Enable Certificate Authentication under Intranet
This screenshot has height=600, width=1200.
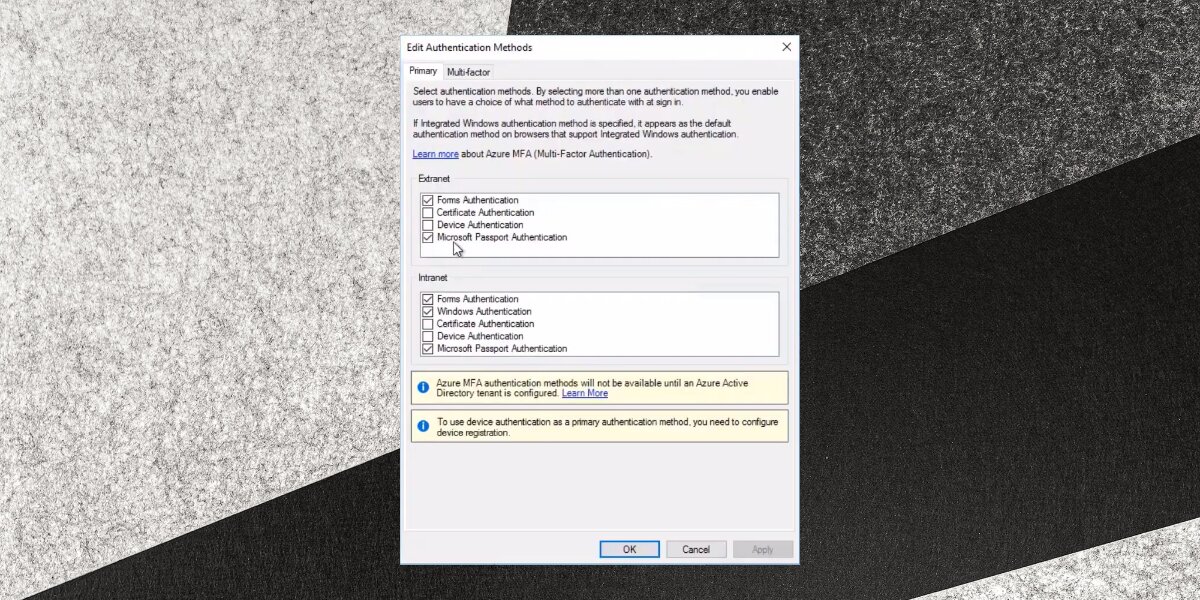click(428, 324)
